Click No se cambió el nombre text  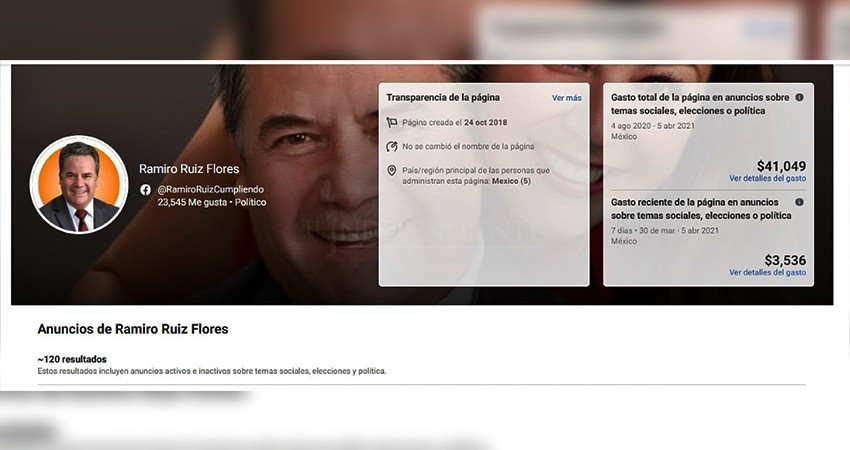tap(468, 146)
